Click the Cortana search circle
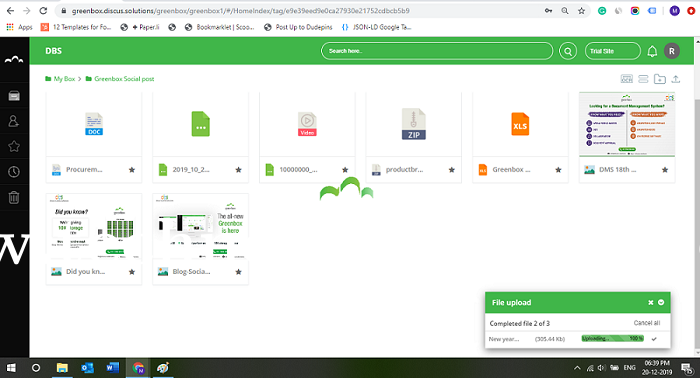 coord(36,368)
